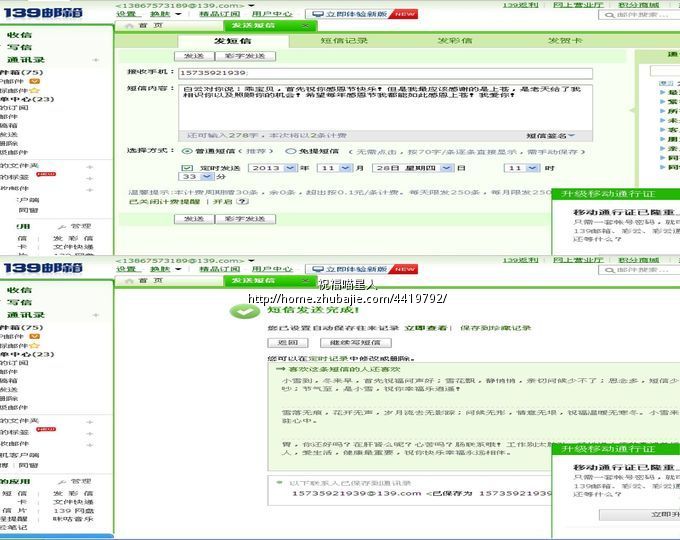Click the 返回 button in lower screenshot

point(288,343)
